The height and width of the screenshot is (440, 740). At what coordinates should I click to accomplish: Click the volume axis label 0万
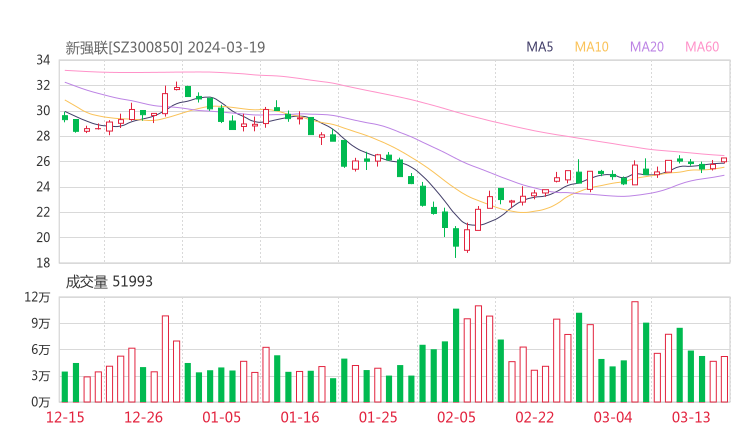pos(41,402)
